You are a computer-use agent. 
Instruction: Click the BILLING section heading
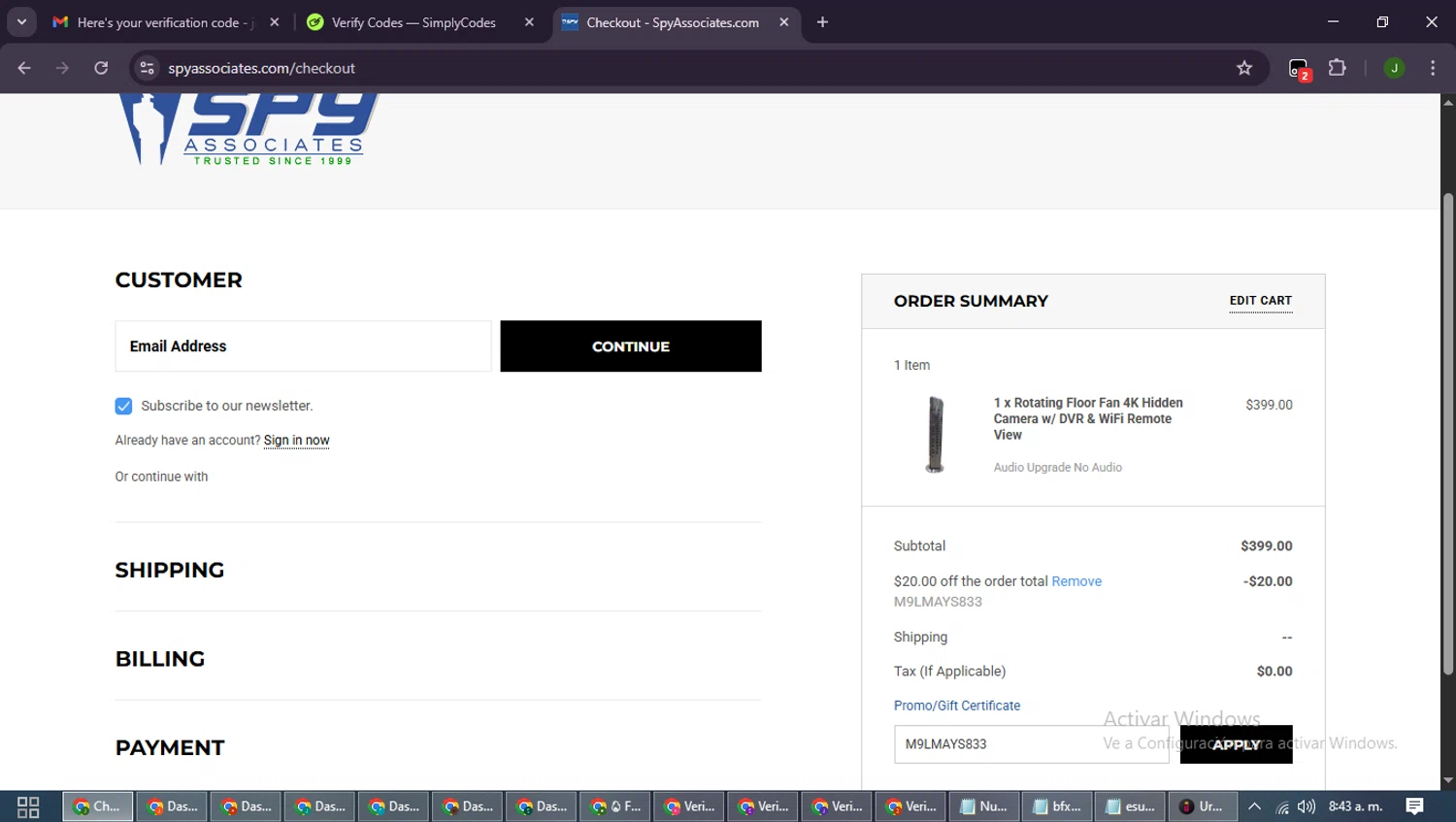pos(160,659)
